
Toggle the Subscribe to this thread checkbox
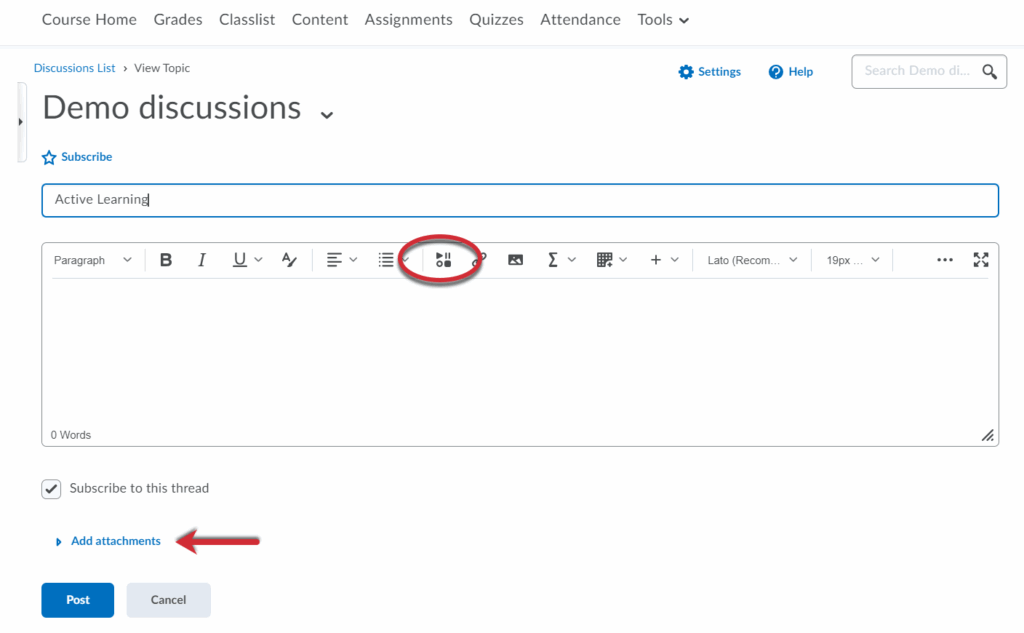pos(52,489)
